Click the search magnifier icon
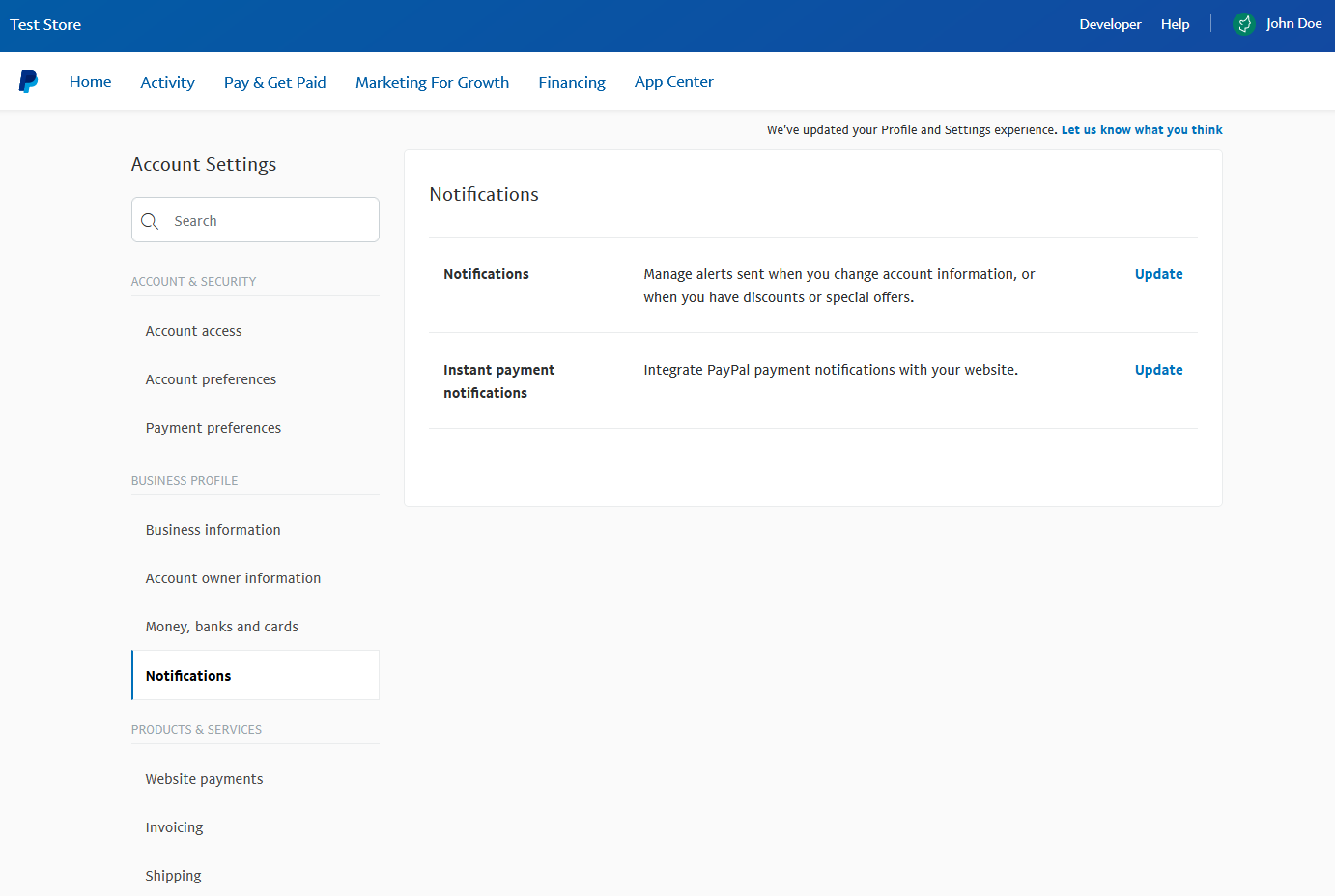 (x=150, y=221)
